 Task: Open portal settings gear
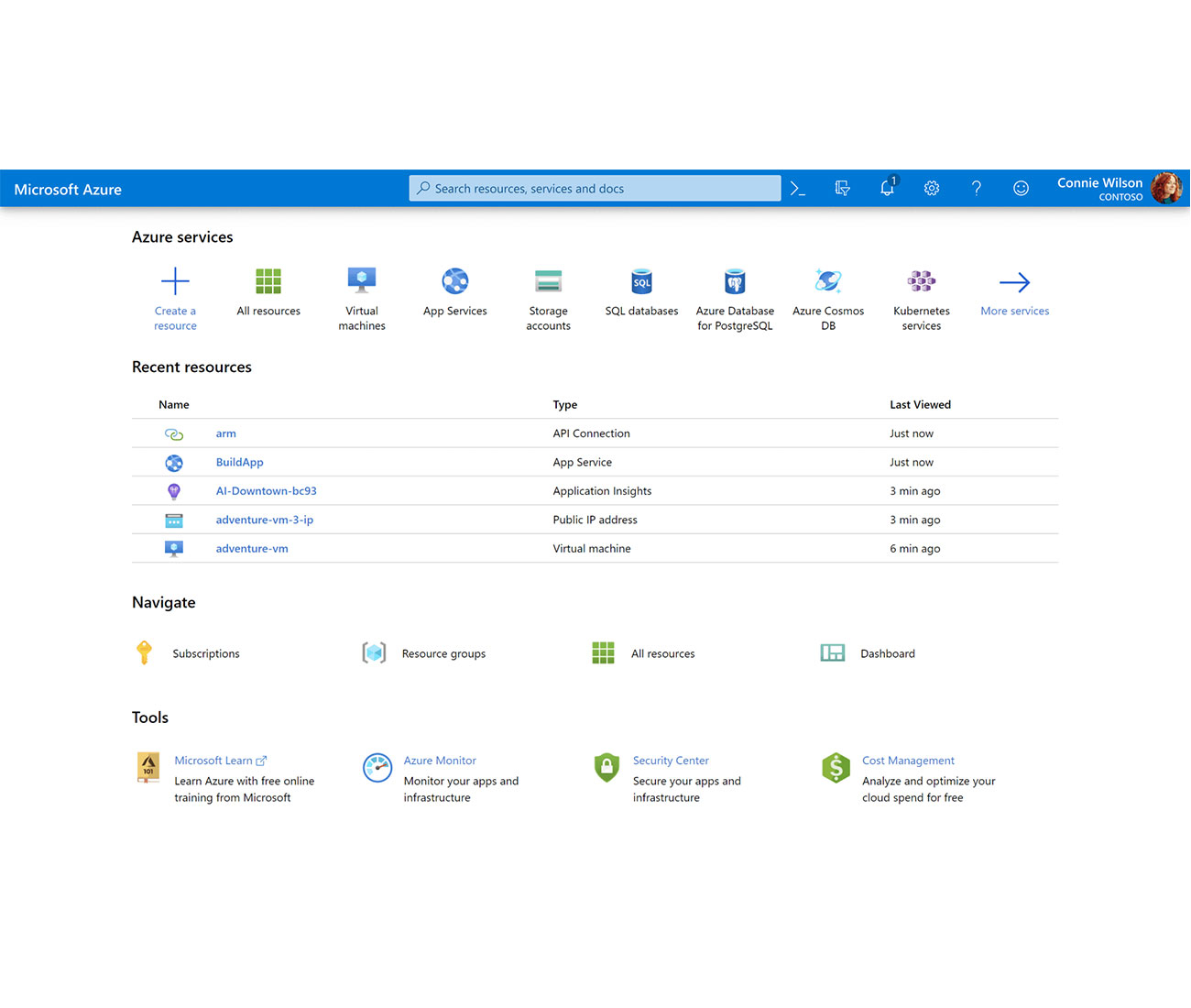[x=932, y=189]
